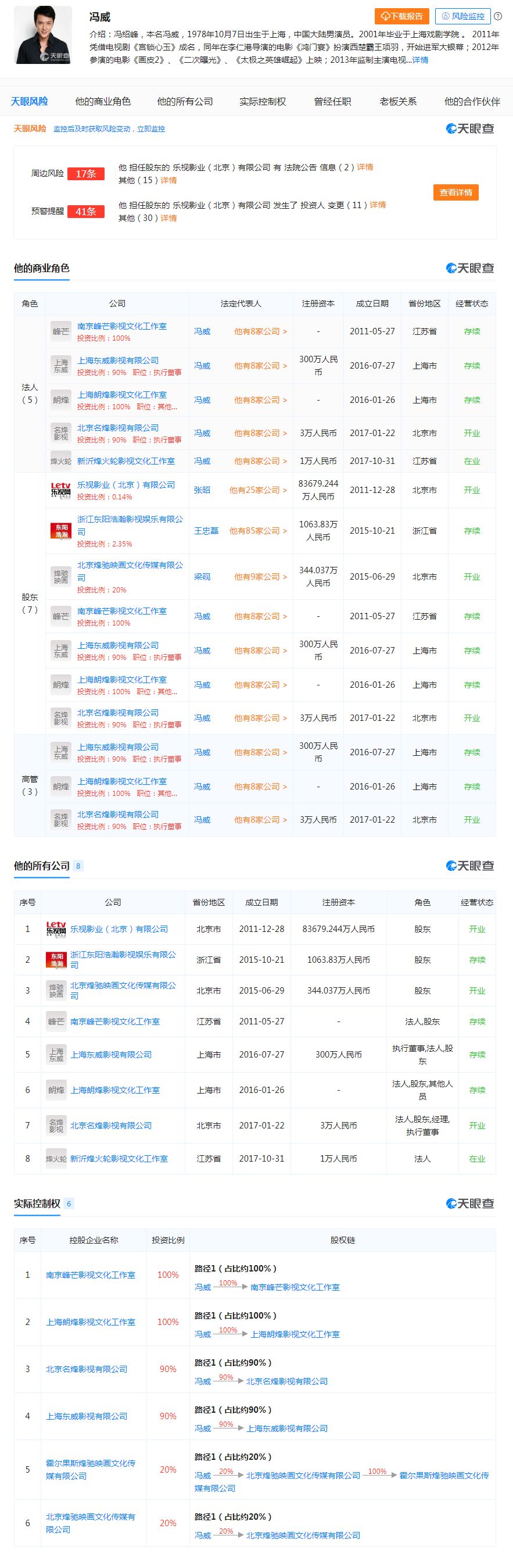Screen dimensions: 513x1568
Task: Click the 峰芒 logo in the 股东 rows
Action: (61, 617)
